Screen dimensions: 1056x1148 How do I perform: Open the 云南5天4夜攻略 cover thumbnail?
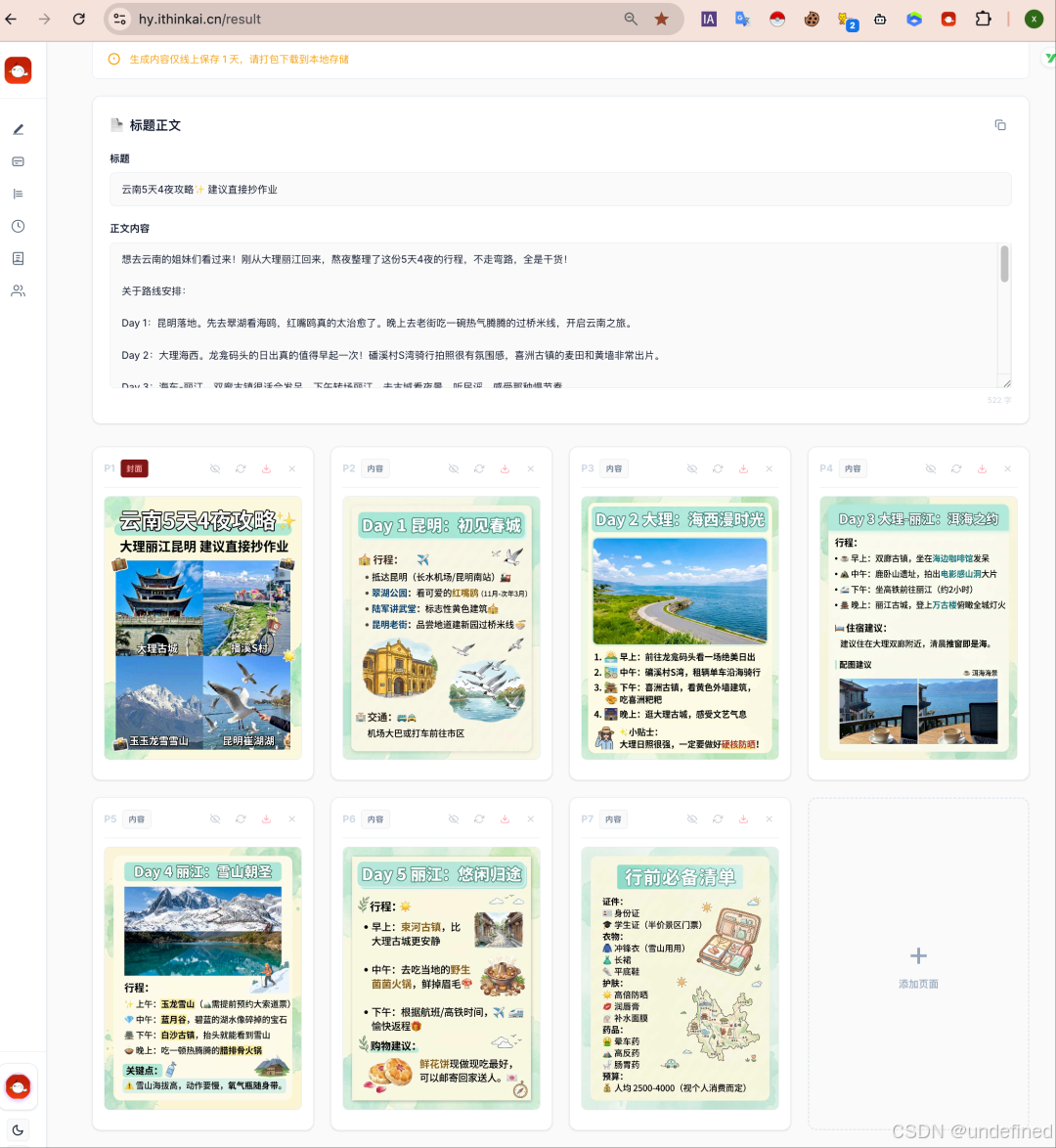202,628
